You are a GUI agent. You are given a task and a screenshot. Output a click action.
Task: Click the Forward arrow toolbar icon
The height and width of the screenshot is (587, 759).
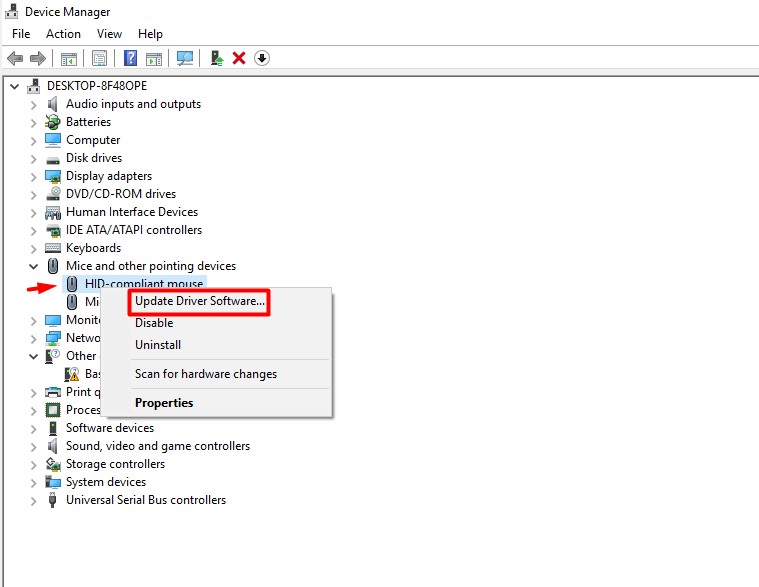38,59
